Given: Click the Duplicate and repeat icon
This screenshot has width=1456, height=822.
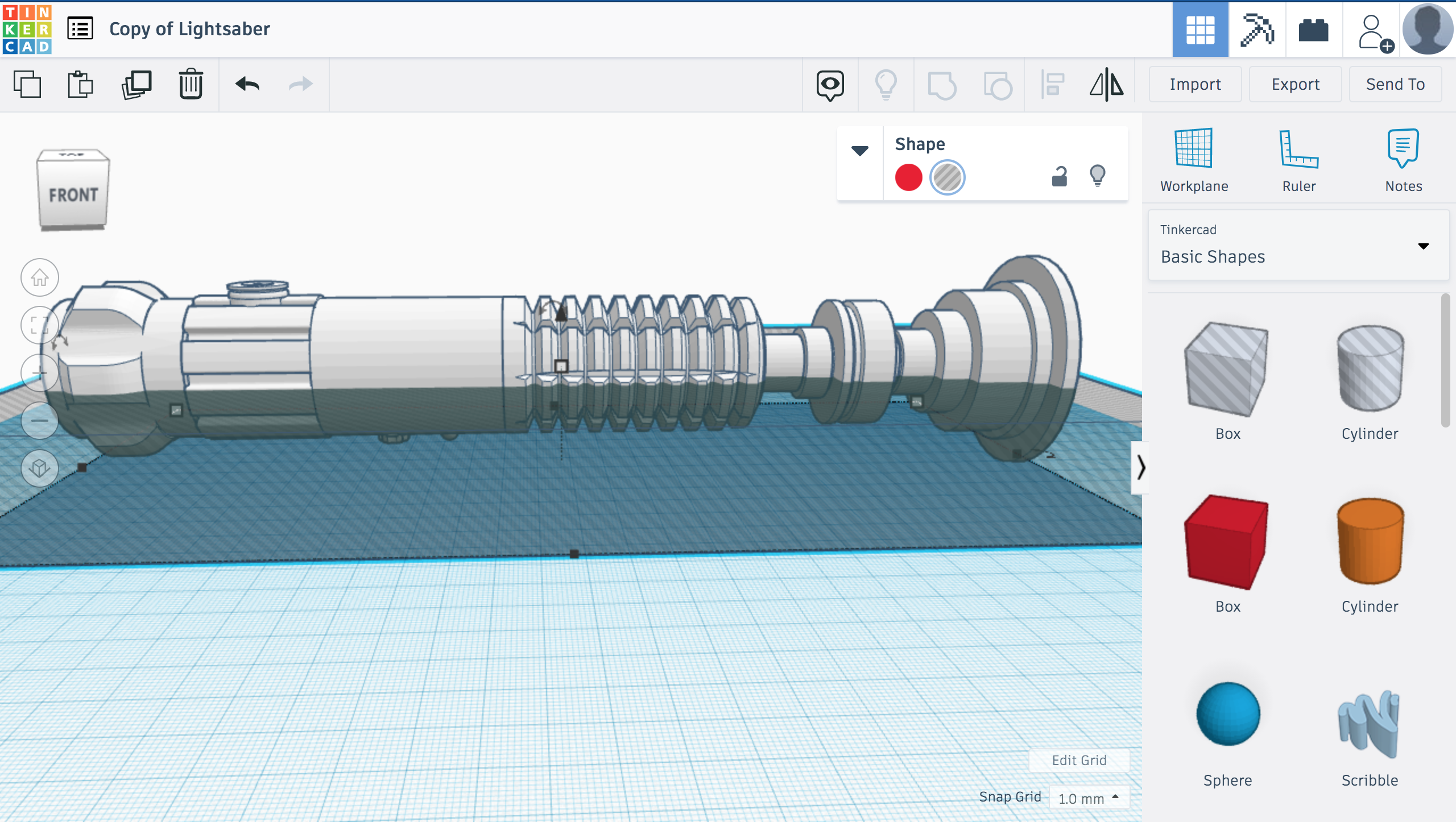Looking at the screenshot, I should 136,84.
